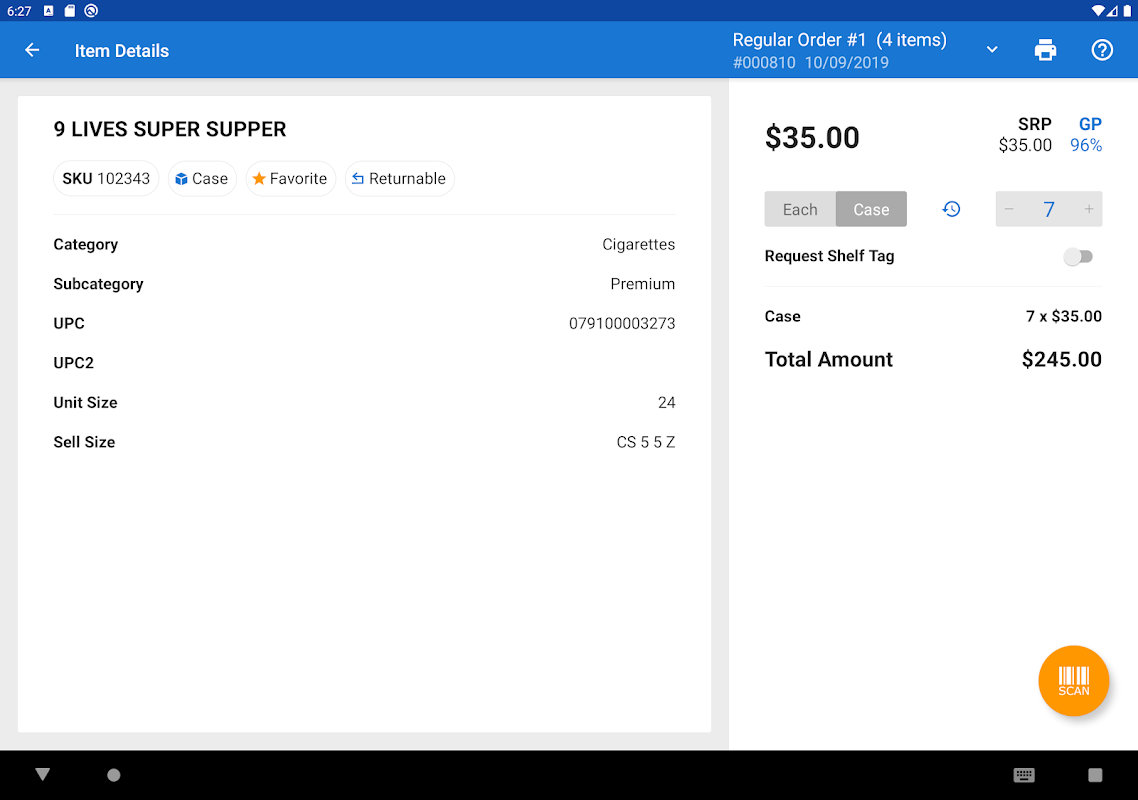Tap the SD card status icon

70,11
